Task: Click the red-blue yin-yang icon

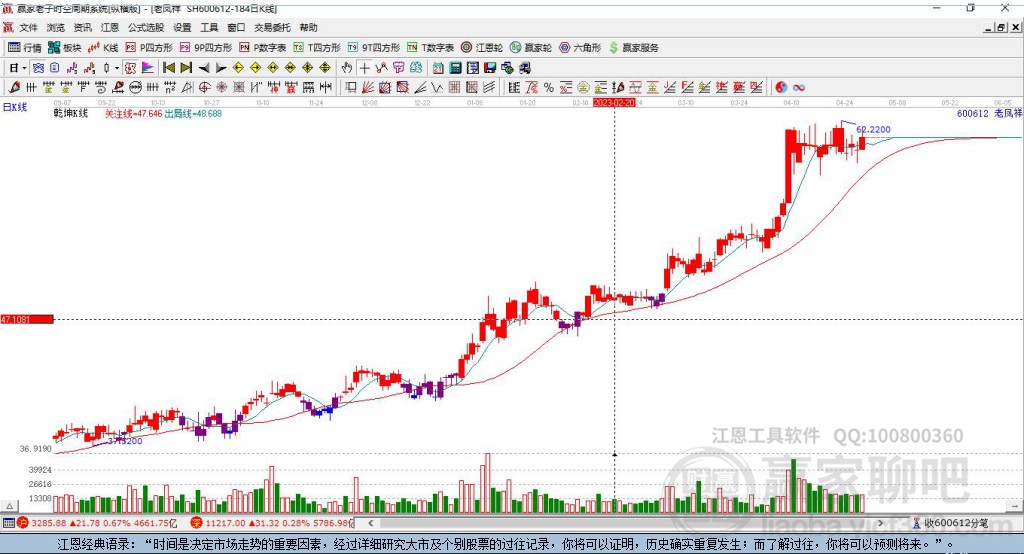Action: [x=781, y=87]
